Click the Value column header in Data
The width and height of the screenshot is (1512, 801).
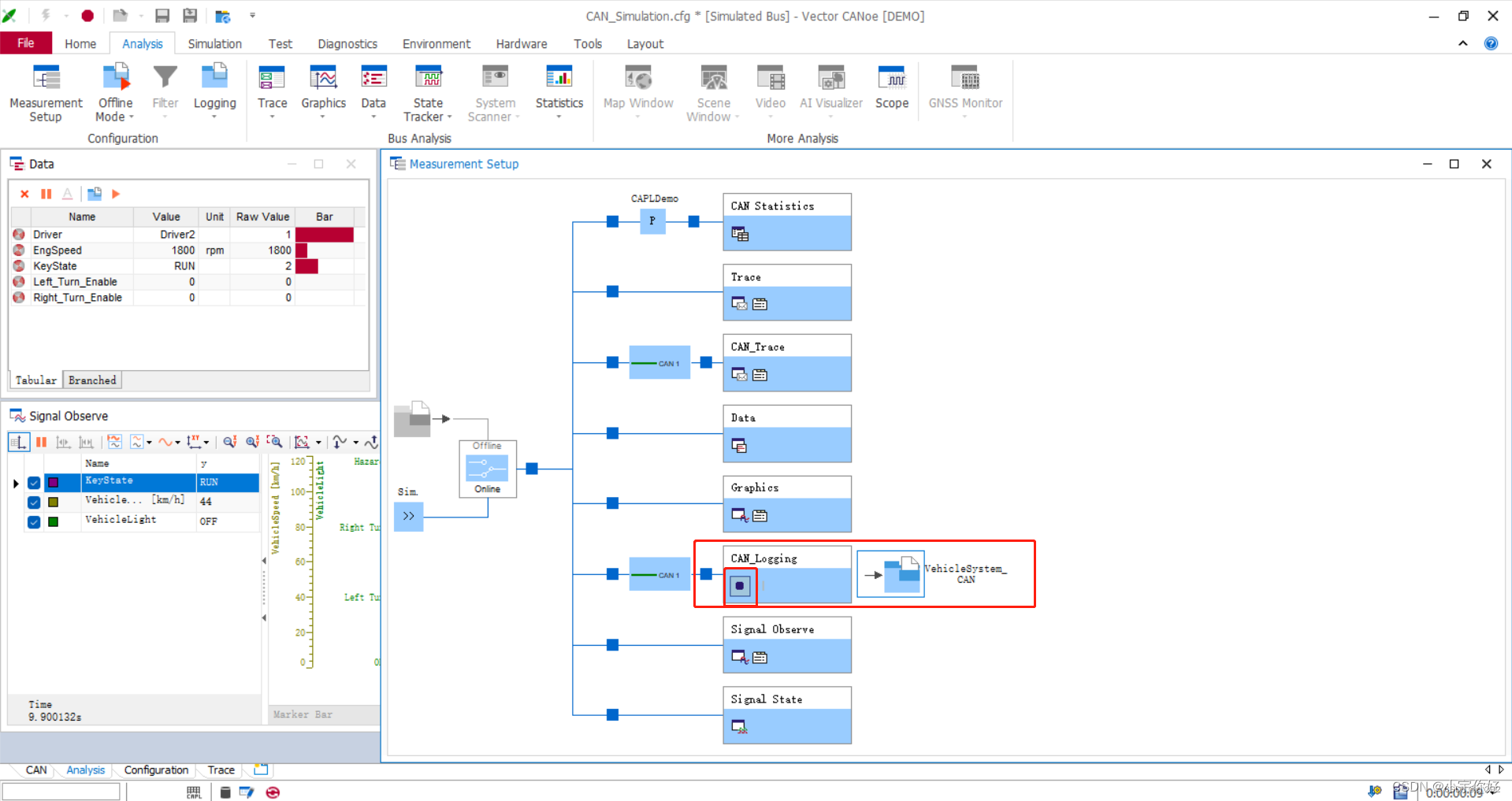166,217
